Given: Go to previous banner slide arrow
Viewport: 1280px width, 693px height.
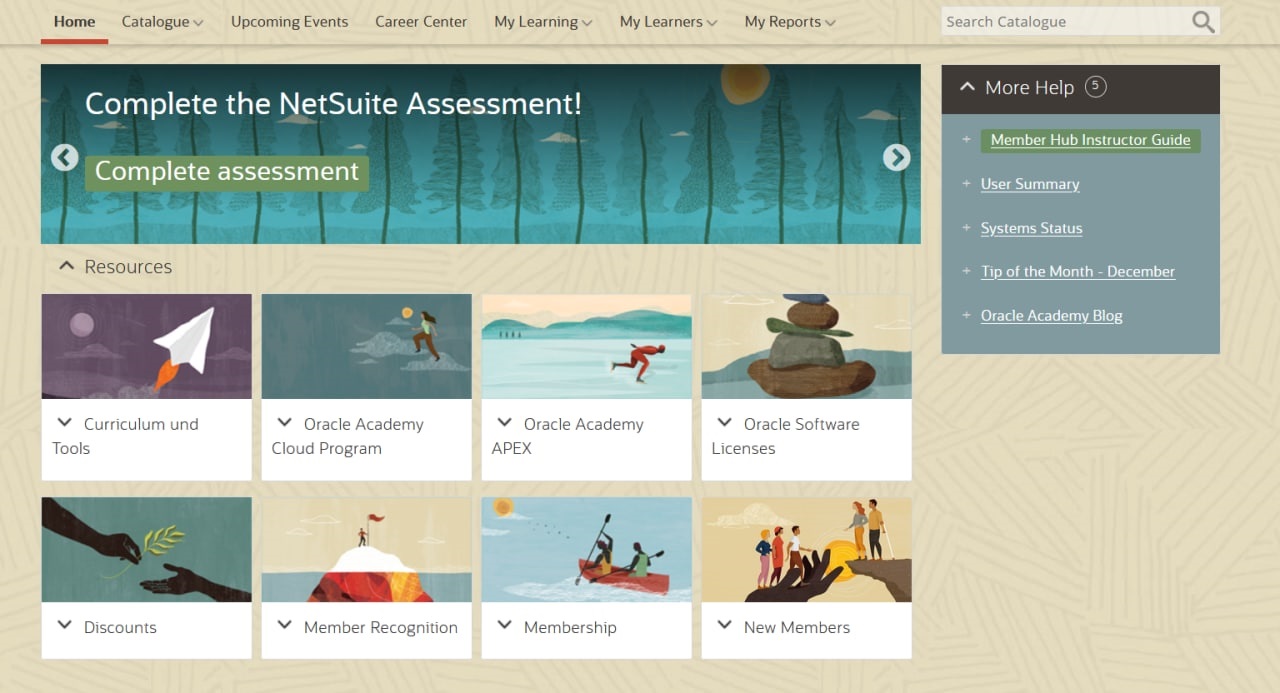Looking at the screenshot, I should click(x=65, y=157).
